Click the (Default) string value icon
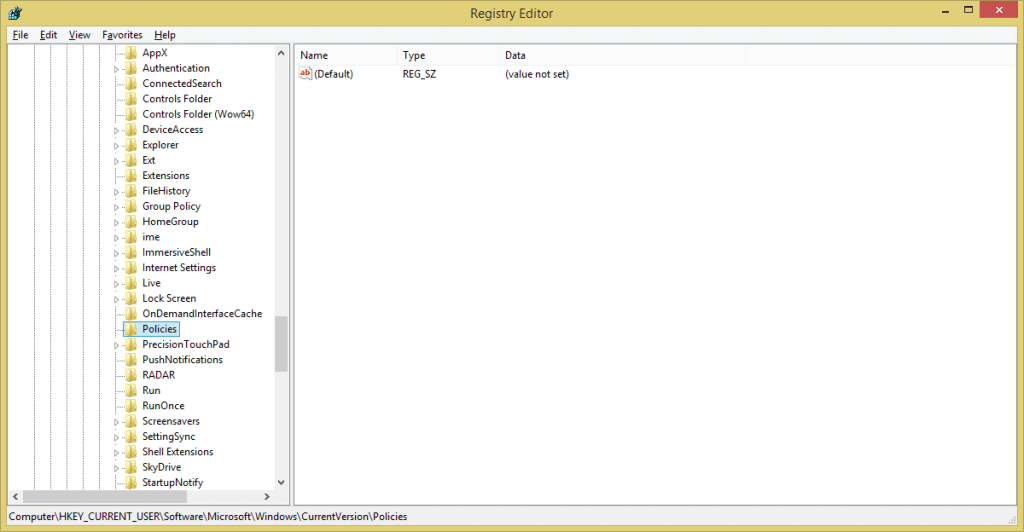The height and width of the screenshot is (532, 1024). pyautogui.click(x=305, y=74)
